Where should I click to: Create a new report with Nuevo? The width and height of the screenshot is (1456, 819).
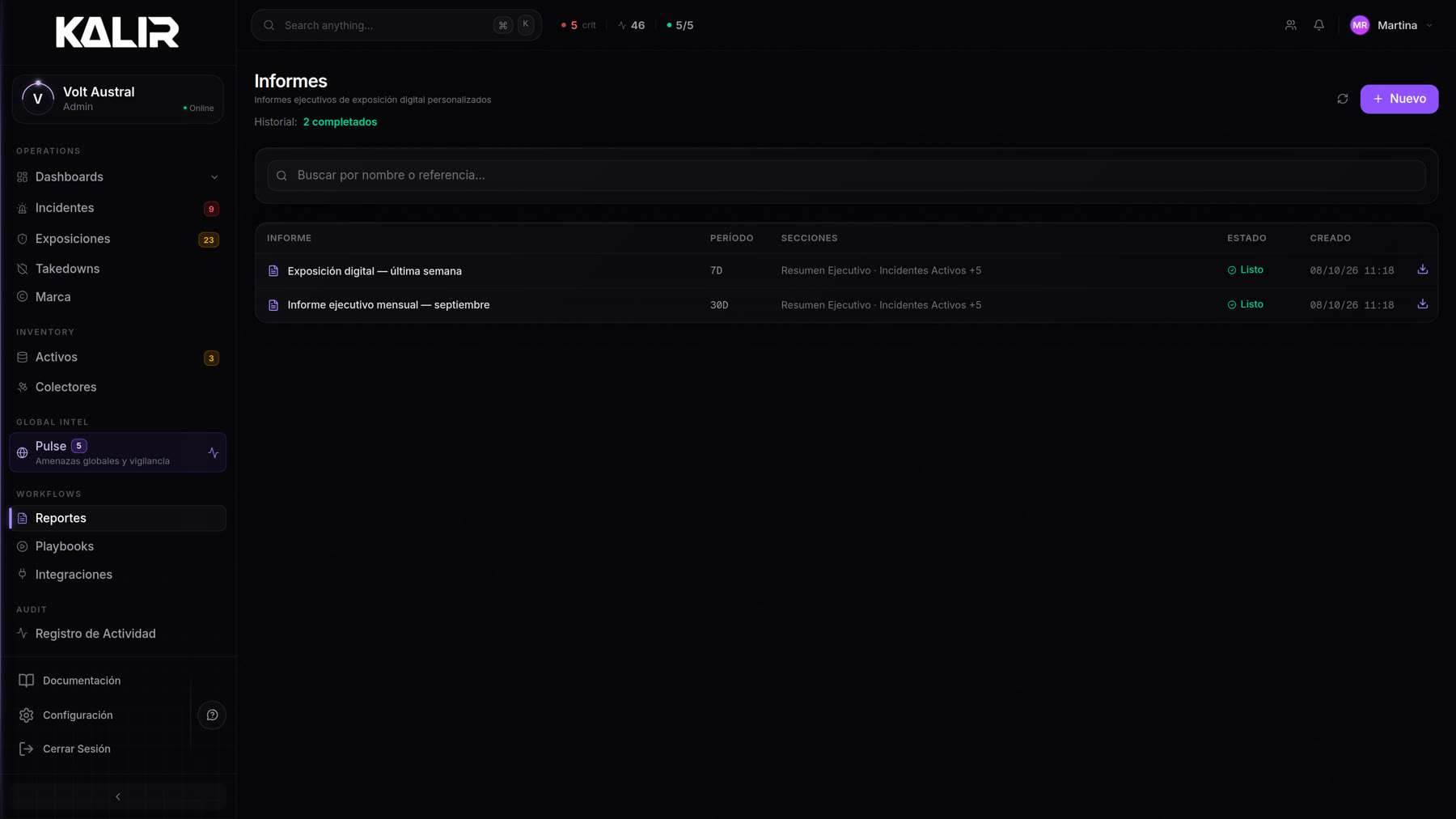coord(1399,99)
